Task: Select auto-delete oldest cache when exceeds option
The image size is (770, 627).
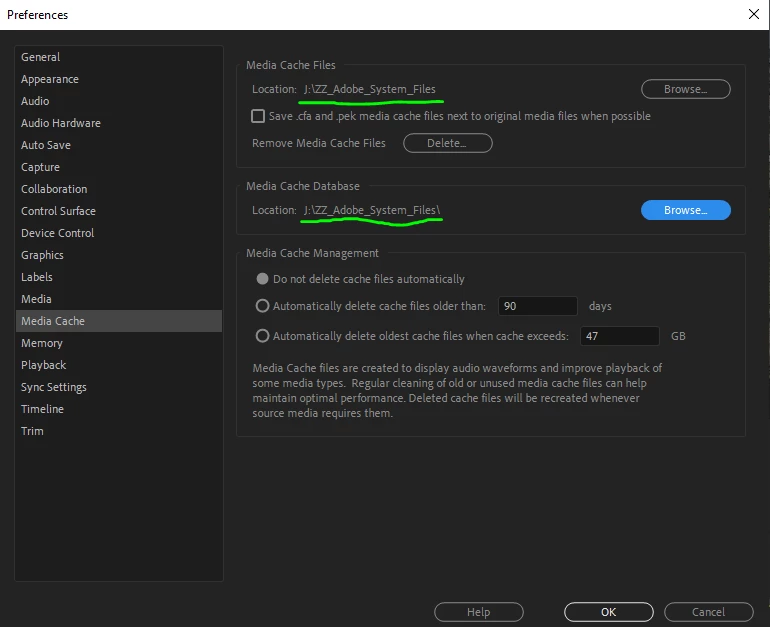Action: tap(262, 336)
